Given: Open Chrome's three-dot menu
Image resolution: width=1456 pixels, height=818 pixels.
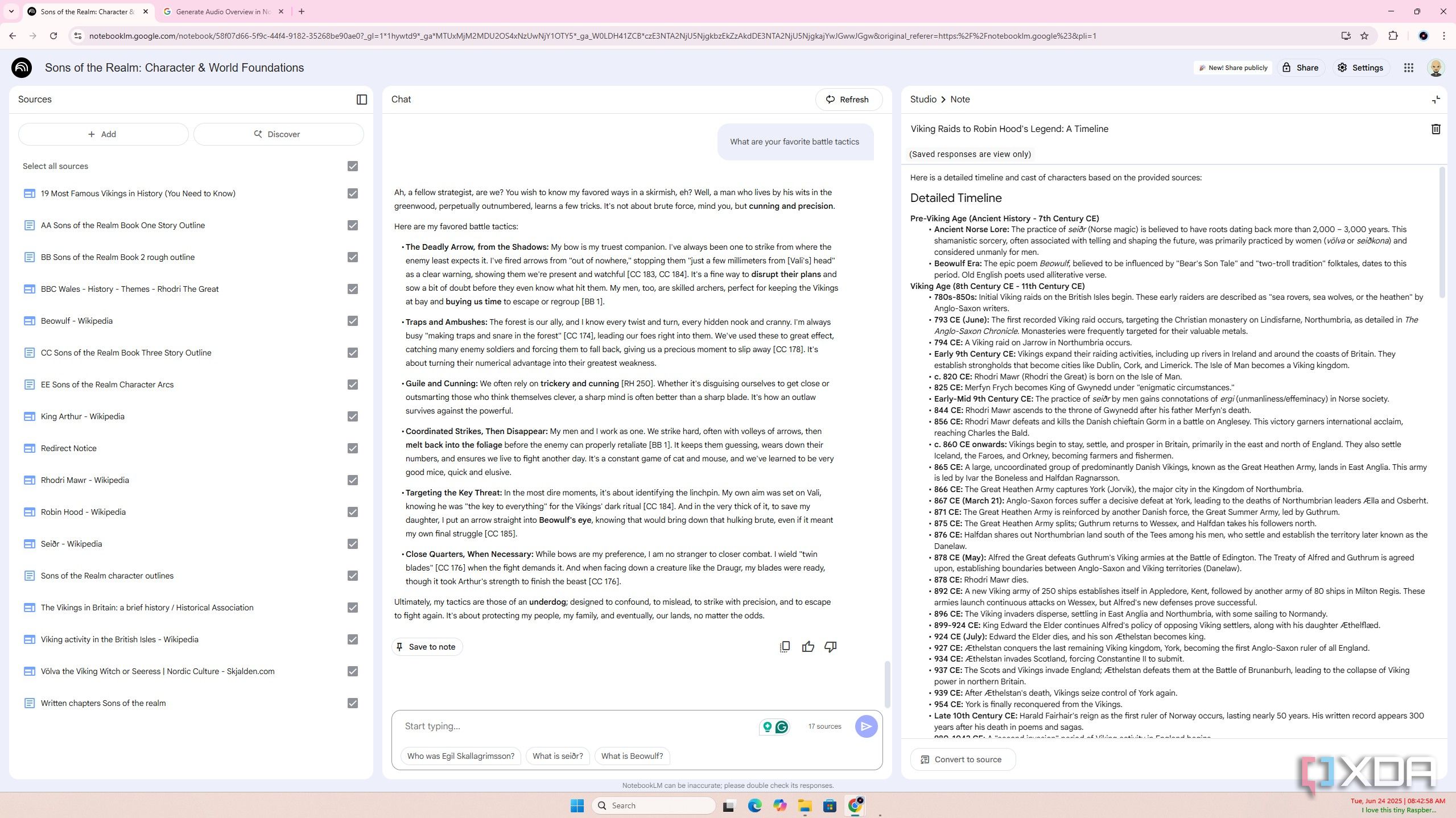Looking at the screenshot, I should pyautogui.click(x=1443, y=36).
